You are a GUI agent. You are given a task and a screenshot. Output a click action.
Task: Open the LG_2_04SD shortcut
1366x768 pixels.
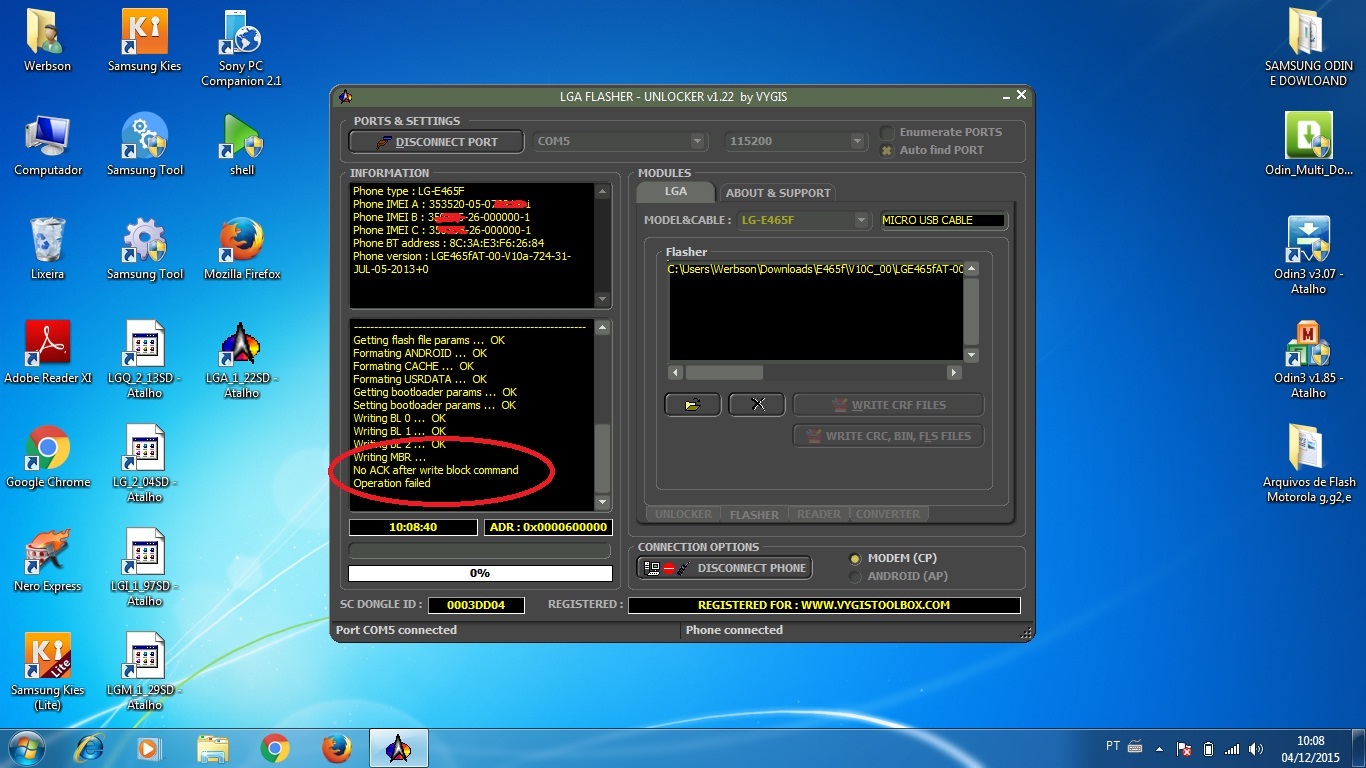(x=144, y=463)
